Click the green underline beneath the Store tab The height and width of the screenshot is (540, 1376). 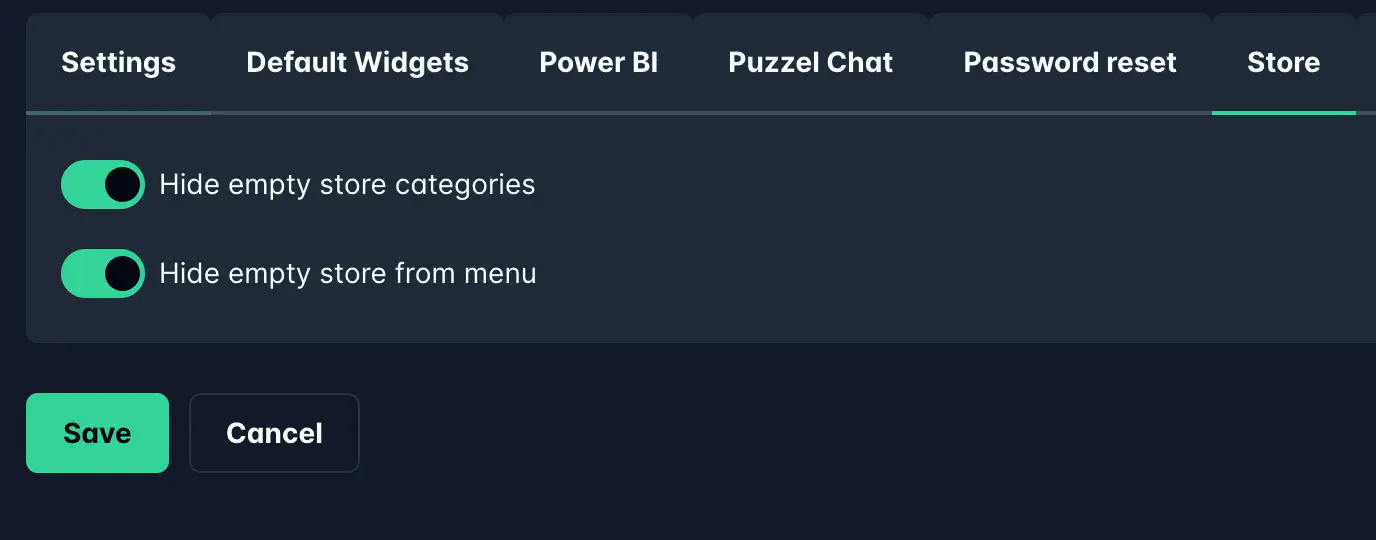1283,112
